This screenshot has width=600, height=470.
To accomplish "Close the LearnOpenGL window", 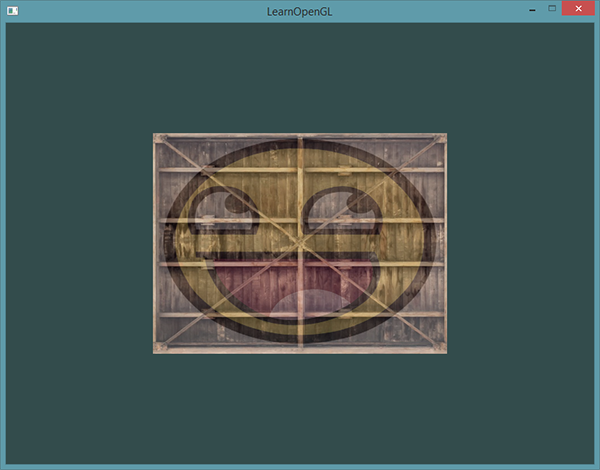I will (x=579, y=9).
